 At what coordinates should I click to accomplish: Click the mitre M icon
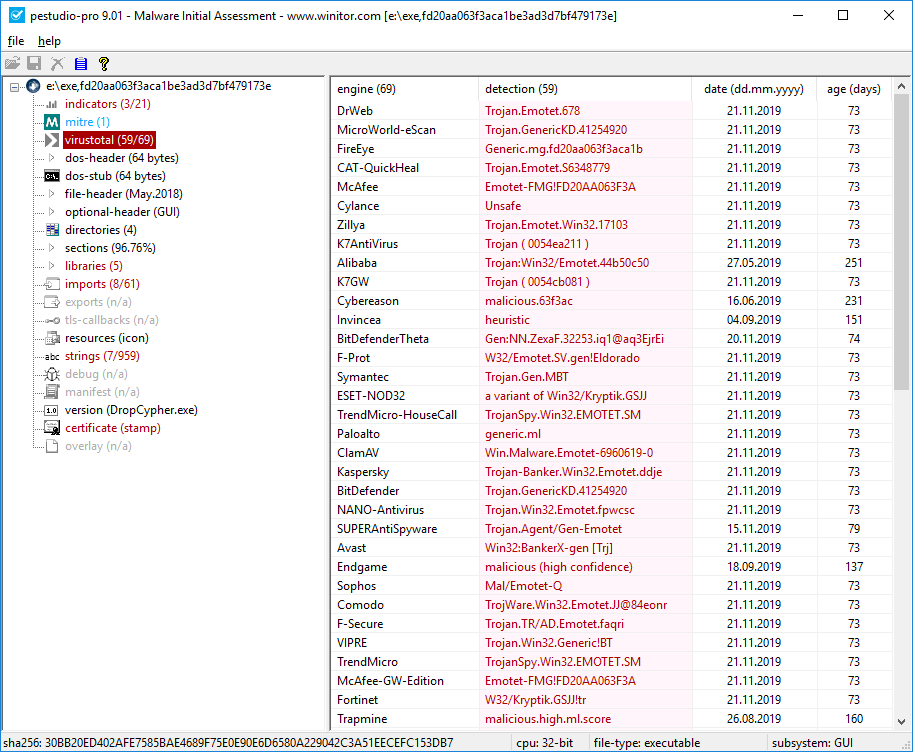point(52,122)
